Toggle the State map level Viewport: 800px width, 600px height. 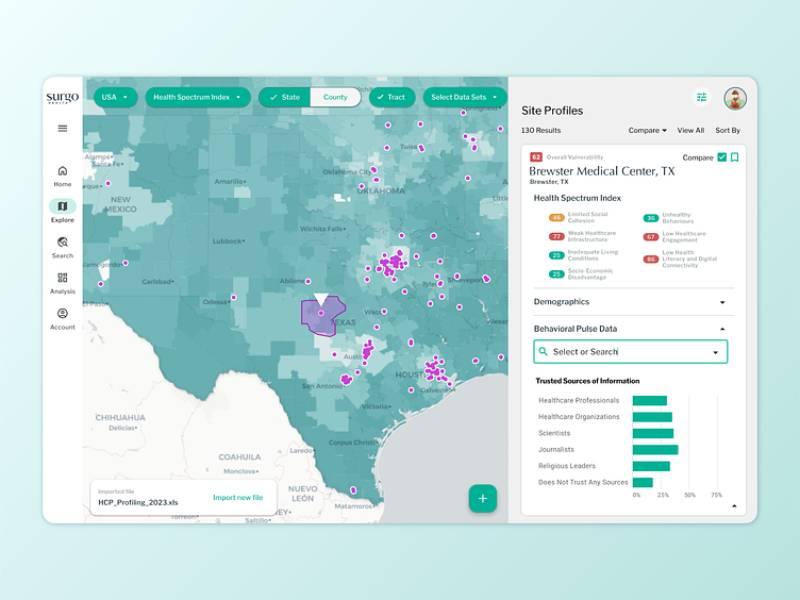pyautogui.click(x=285, y=97)
